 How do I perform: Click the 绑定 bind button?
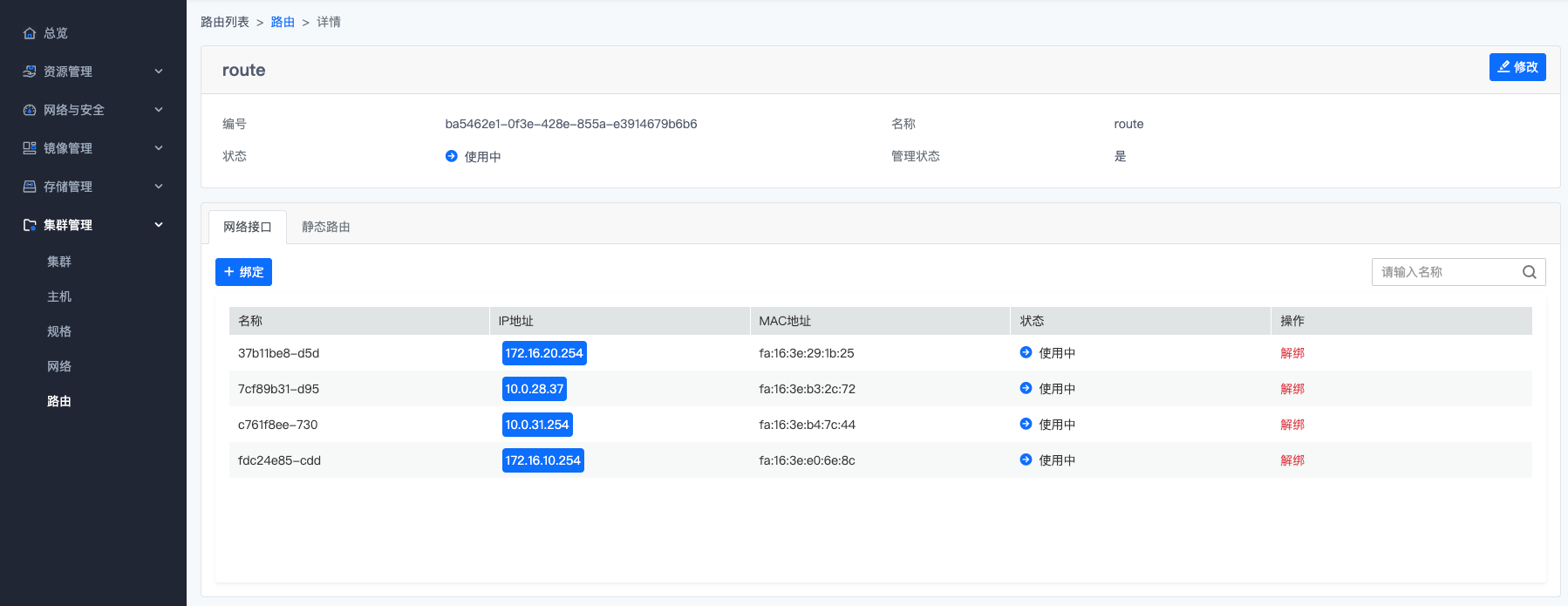coord(243,272)
